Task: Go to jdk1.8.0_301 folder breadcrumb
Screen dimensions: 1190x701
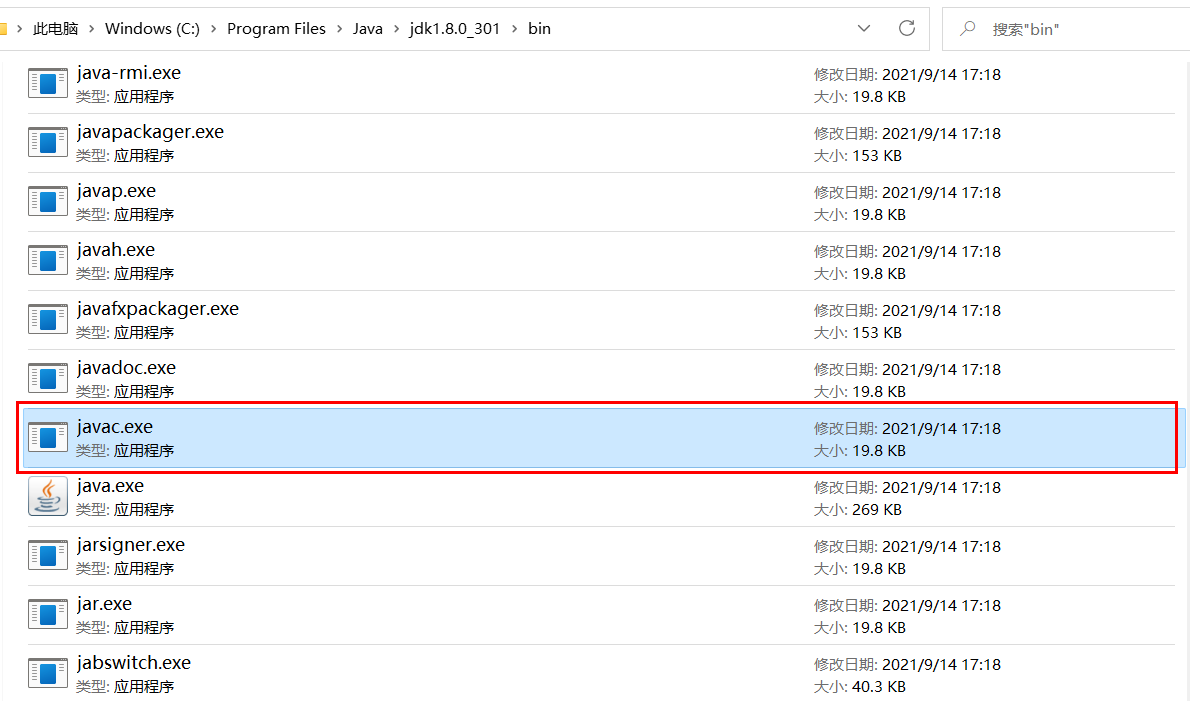Action: [x=455, y=29]
